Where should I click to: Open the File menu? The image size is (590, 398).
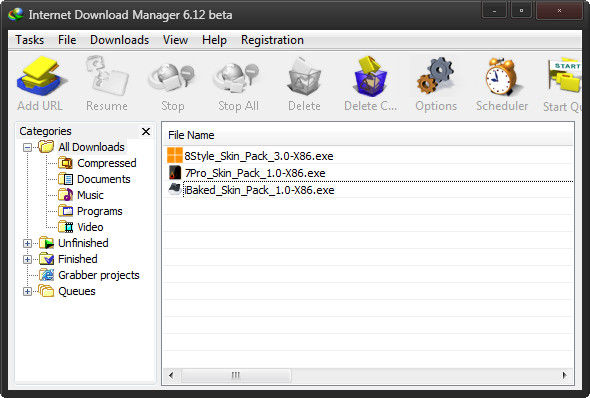pos(67,40)
